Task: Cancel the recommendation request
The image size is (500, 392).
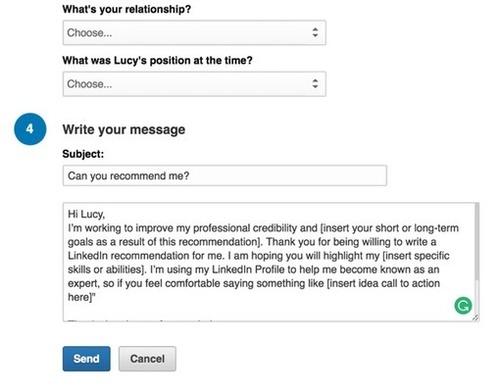Action: coord(147,359)
